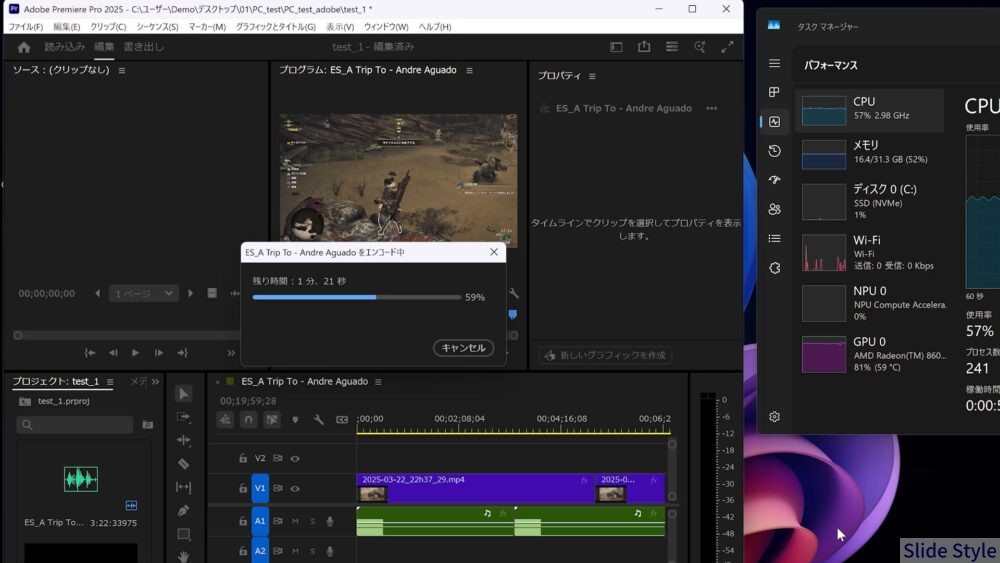Switch to 読み込み import tab
This screenshot has height=563, width=1000.
[64, 47]
